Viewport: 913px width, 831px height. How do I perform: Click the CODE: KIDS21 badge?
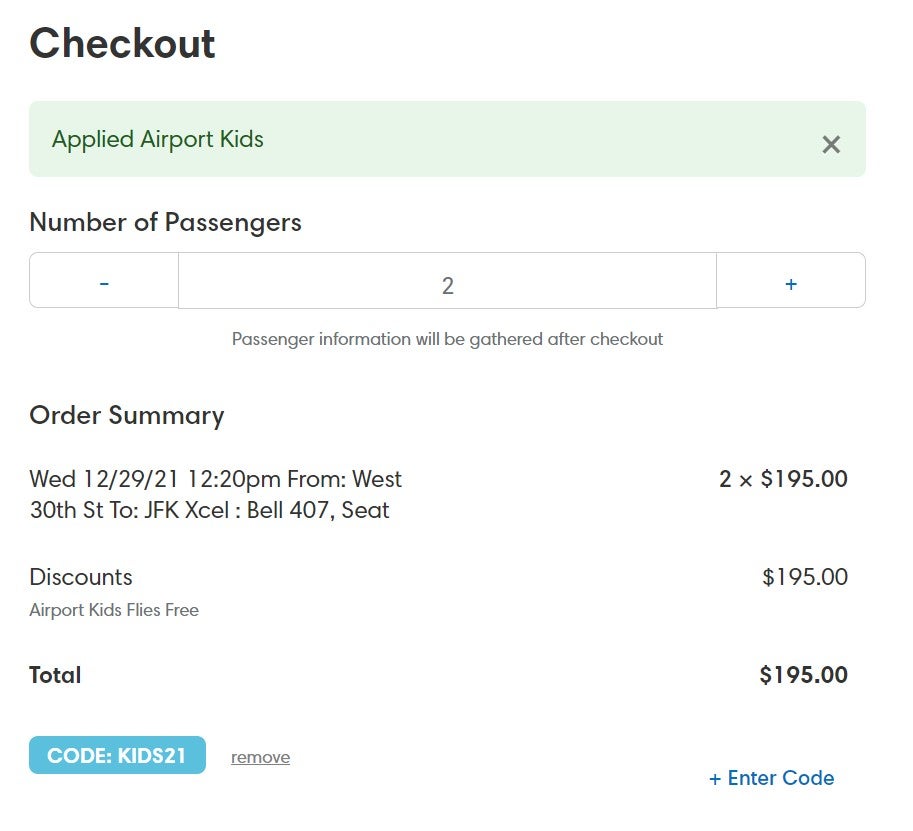(117, 755)
